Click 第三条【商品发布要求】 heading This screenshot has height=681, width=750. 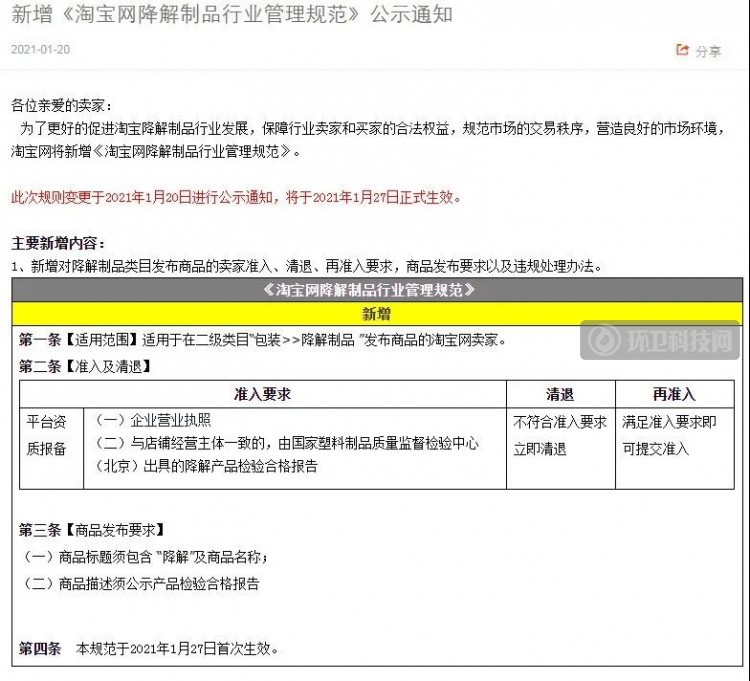(x=92, y=529)
